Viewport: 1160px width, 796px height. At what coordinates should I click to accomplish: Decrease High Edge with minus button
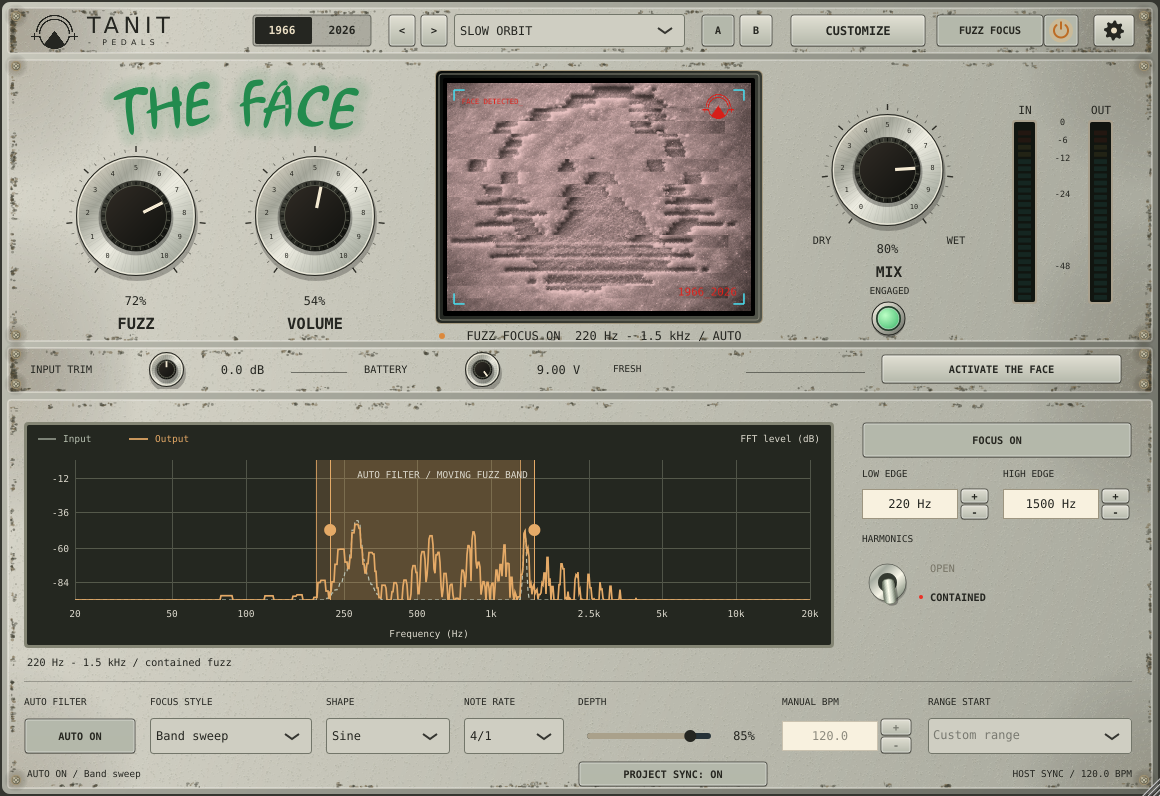pyautogui.click(x=1115, y=512)
